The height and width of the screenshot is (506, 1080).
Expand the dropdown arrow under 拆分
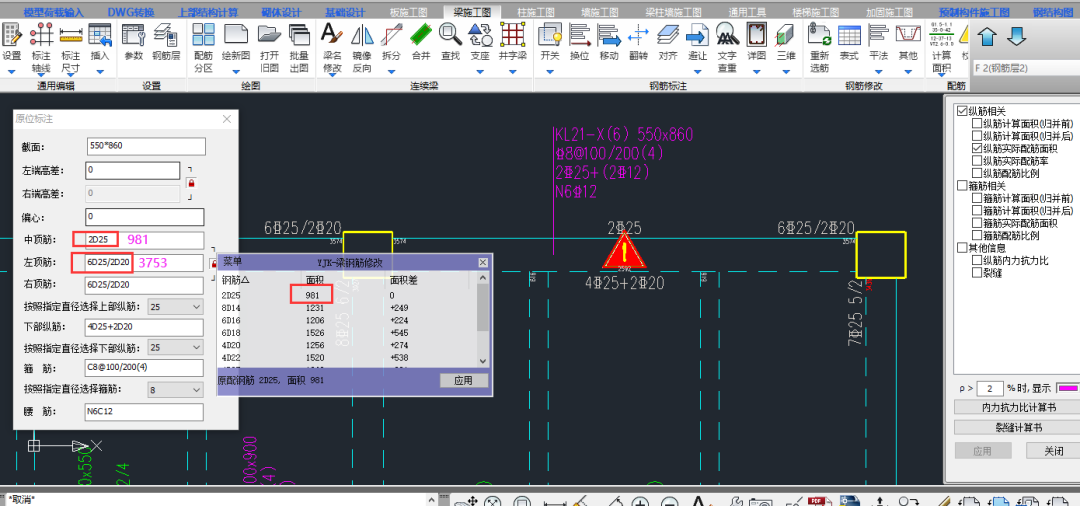[x=391, y=71]
